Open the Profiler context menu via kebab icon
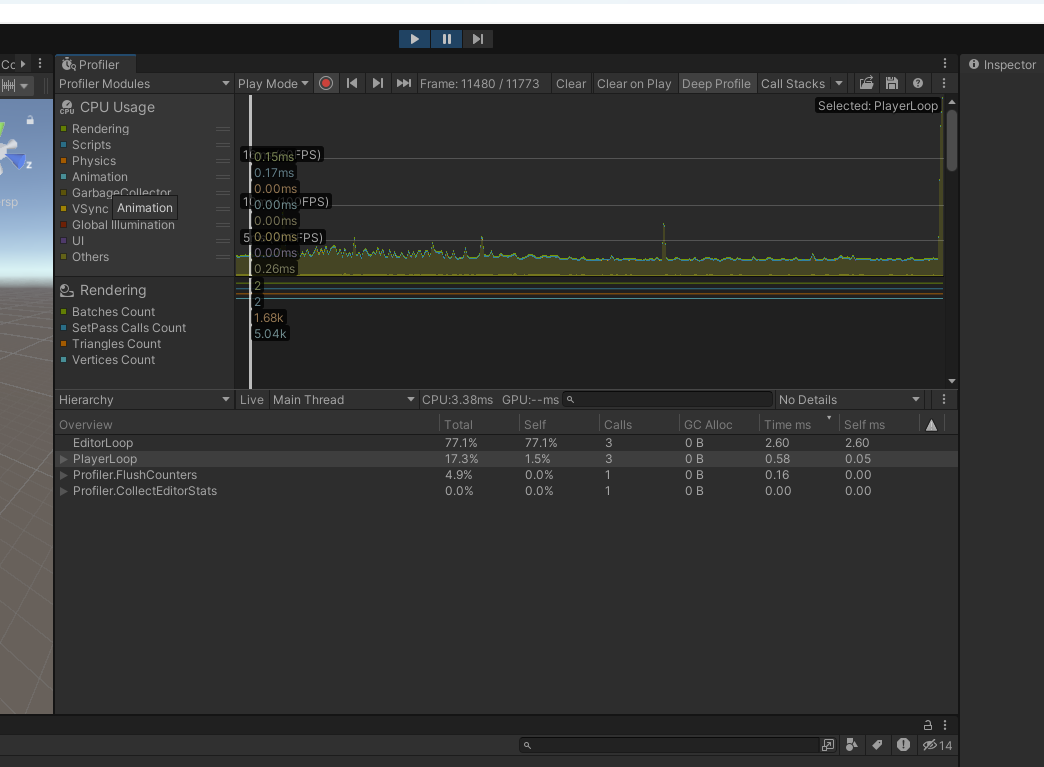Image resolution: width=1044 pixels, height=767 pixels. (x=944, y=63)
